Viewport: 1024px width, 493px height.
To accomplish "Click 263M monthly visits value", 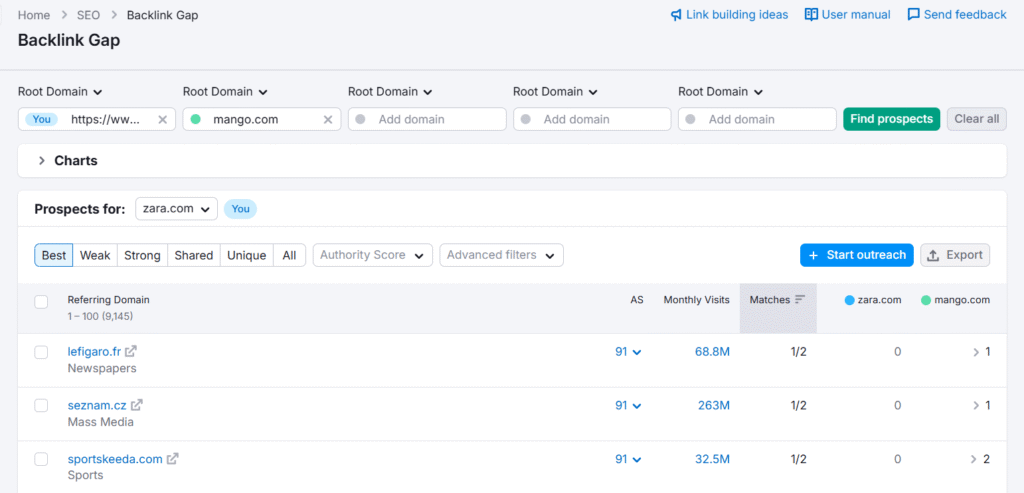I will (x=714, y=406).
